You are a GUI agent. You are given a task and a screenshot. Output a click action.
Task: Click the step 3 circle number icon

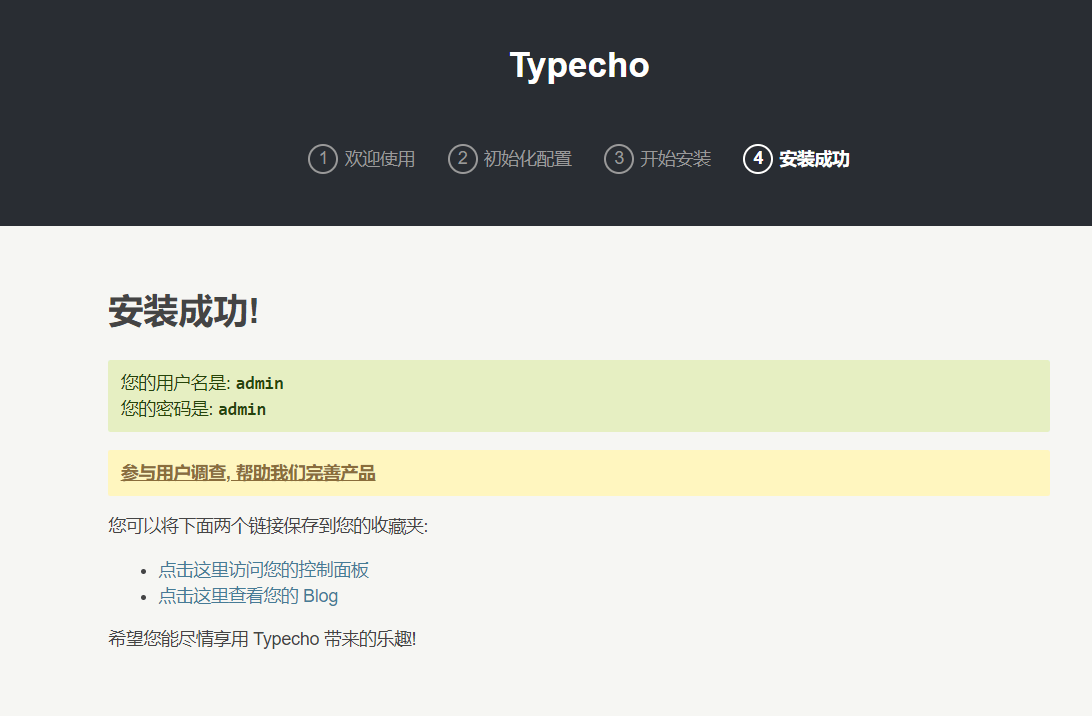pyautogui.click(x=618, y=159)
